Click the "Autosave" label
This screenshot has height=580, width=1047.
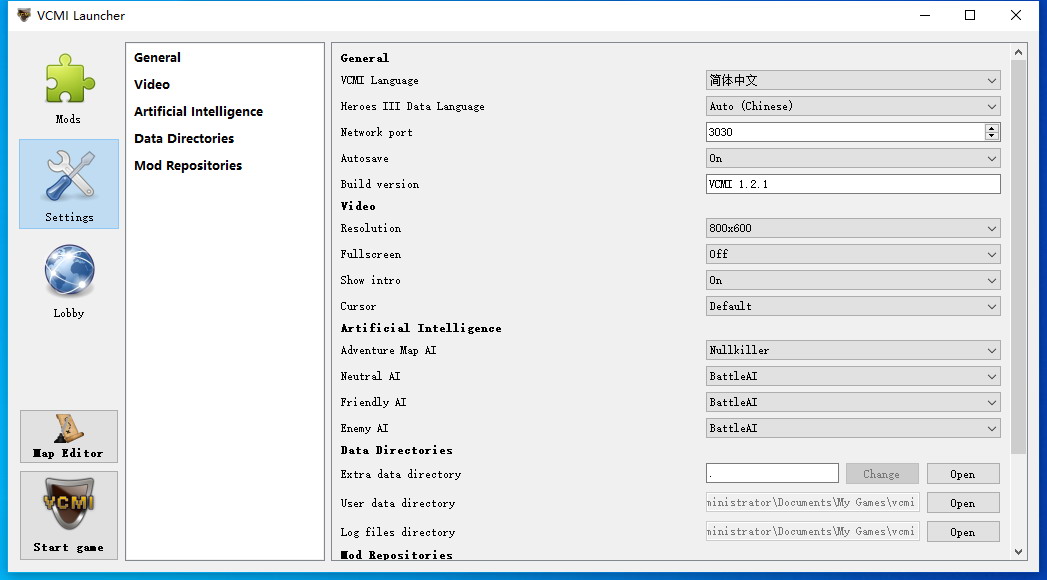pos(364,158)
